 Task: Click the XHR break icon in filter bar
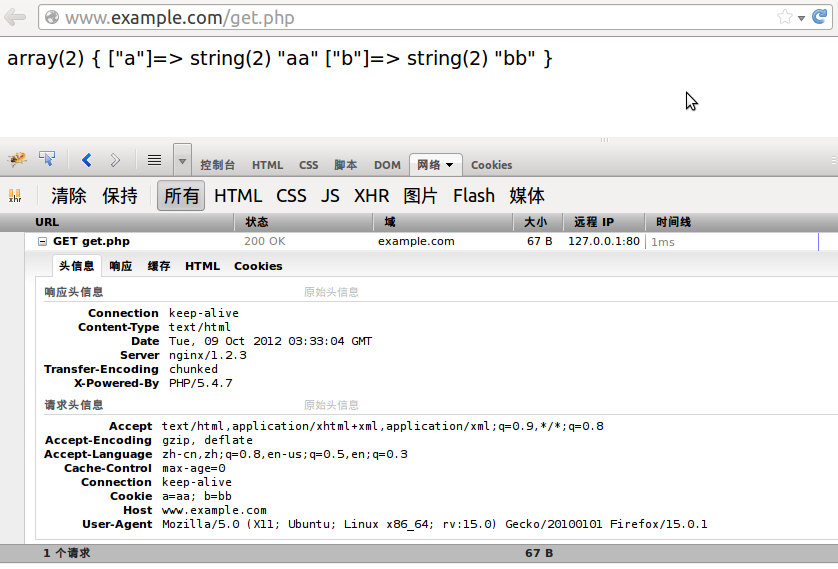tap(15, 196)
